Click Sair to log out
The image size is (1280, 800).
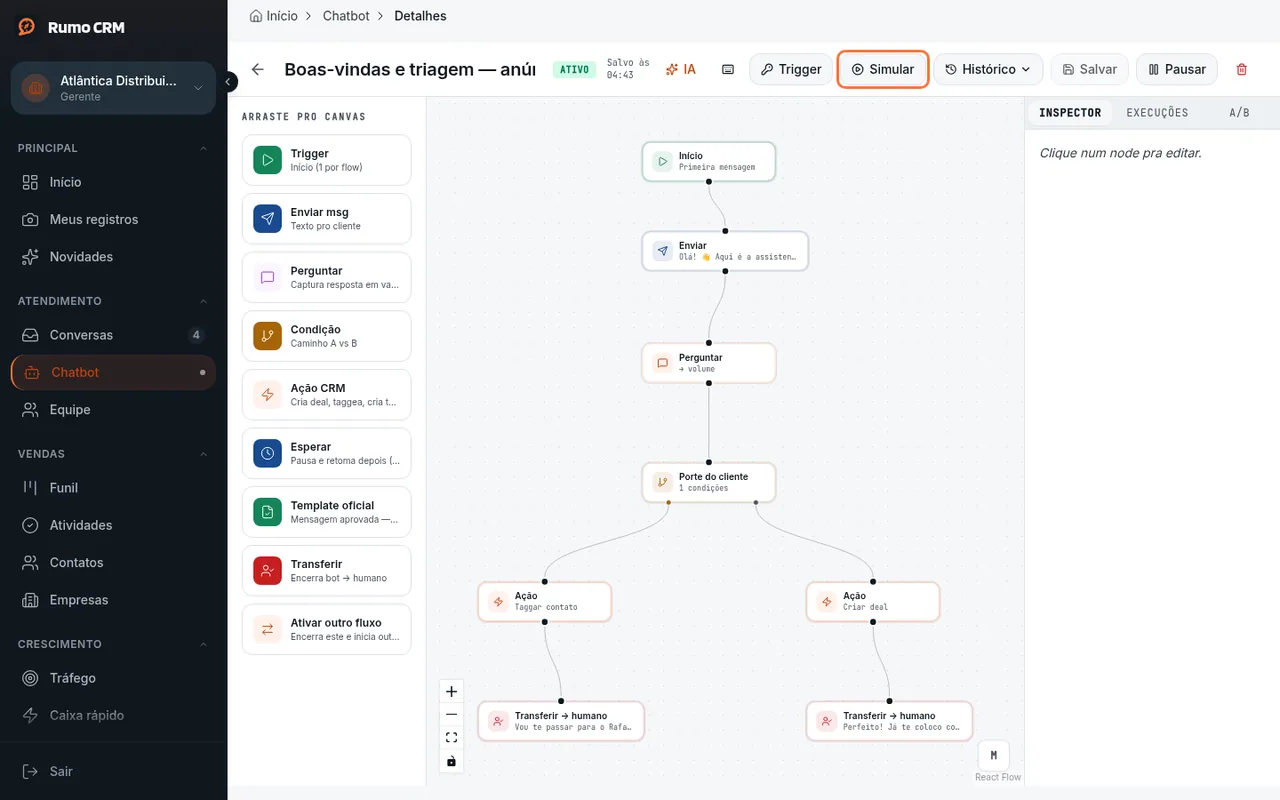113,771
